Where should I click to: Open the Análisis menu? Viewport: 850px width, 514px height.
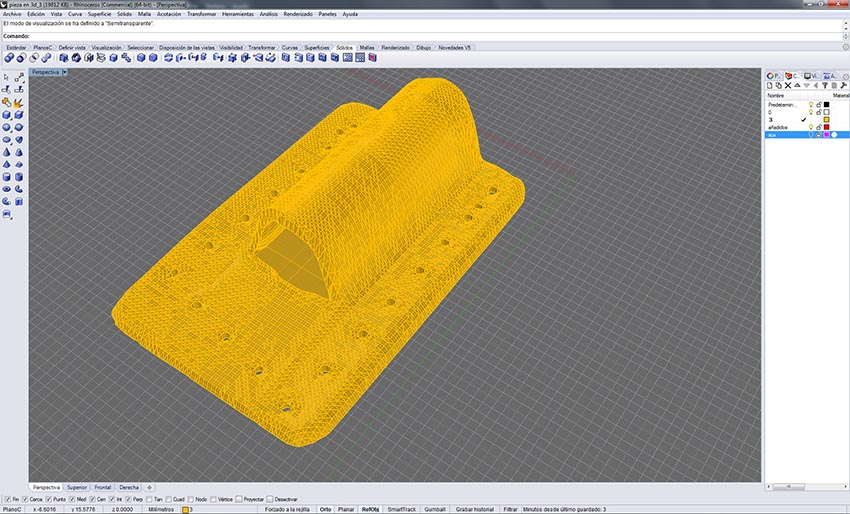click(268, 14)
